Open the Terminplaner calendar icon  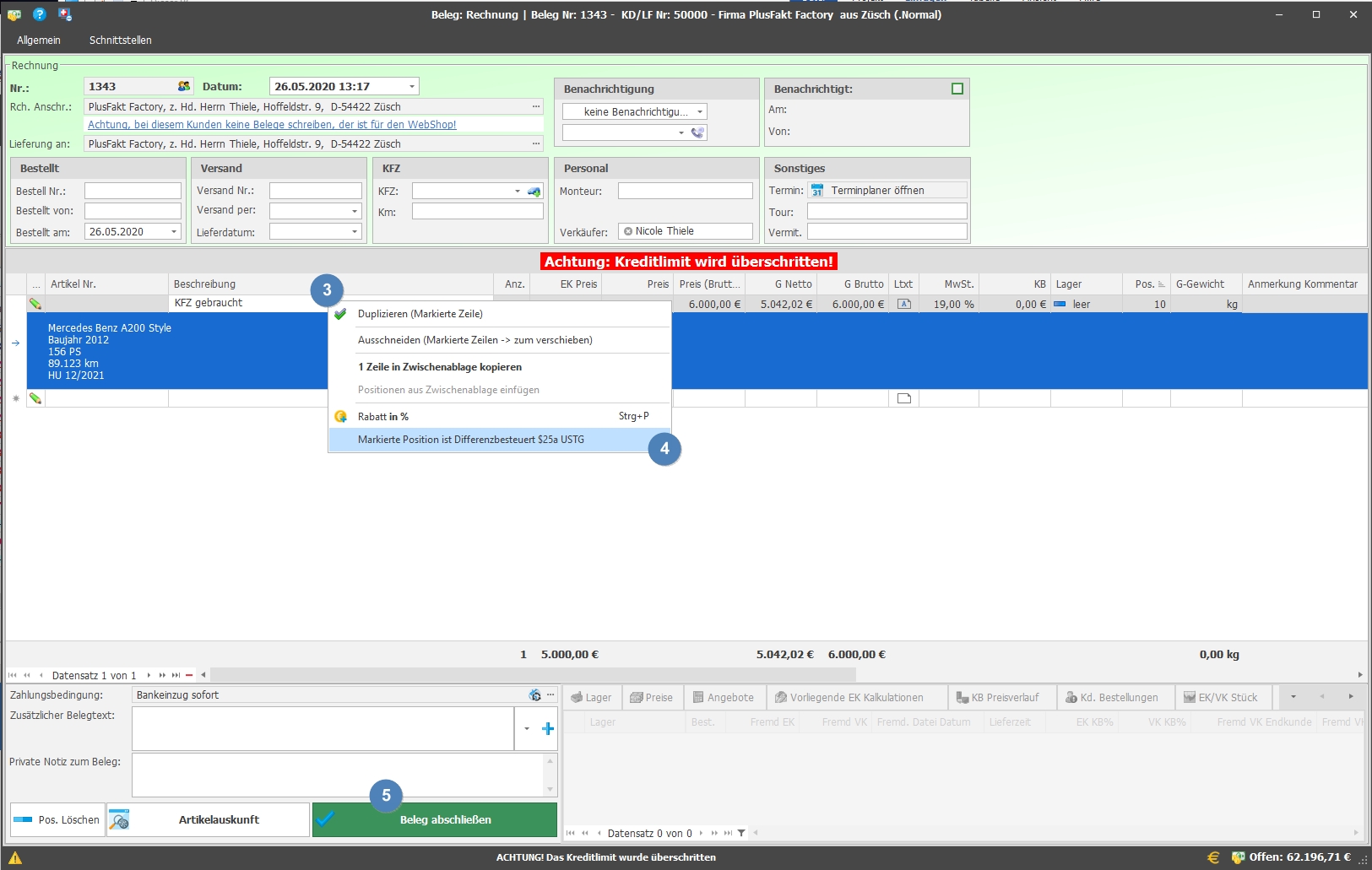[817, 191]
